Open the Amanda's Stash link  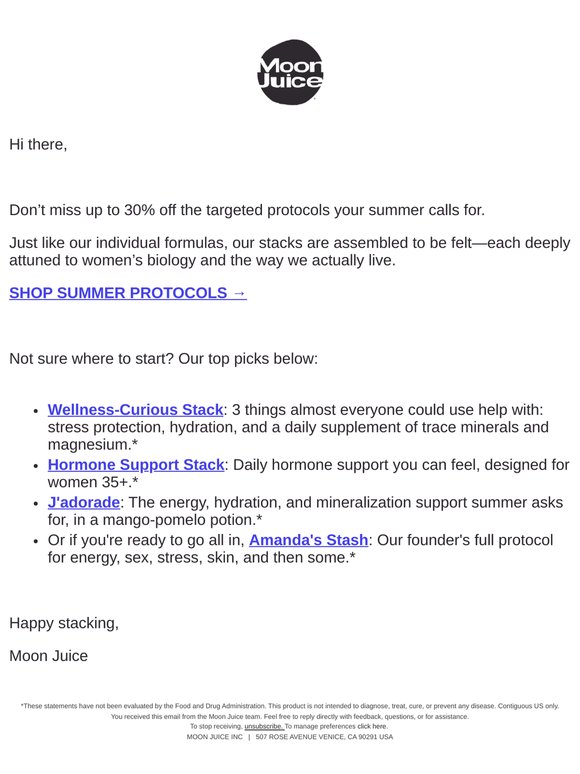point(309,540)
